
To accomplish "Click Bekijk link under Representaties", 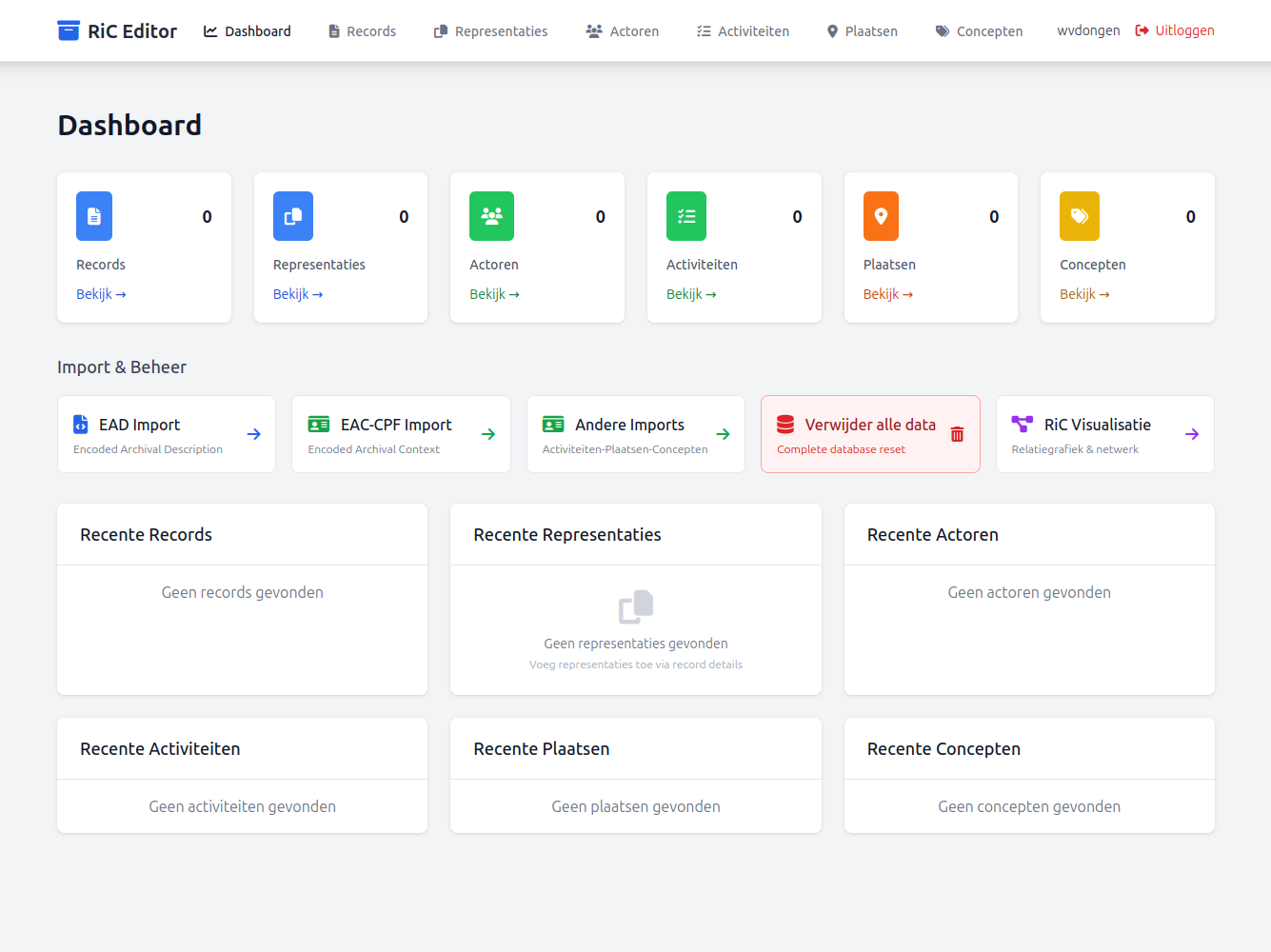I will click(x=298, y=294).
